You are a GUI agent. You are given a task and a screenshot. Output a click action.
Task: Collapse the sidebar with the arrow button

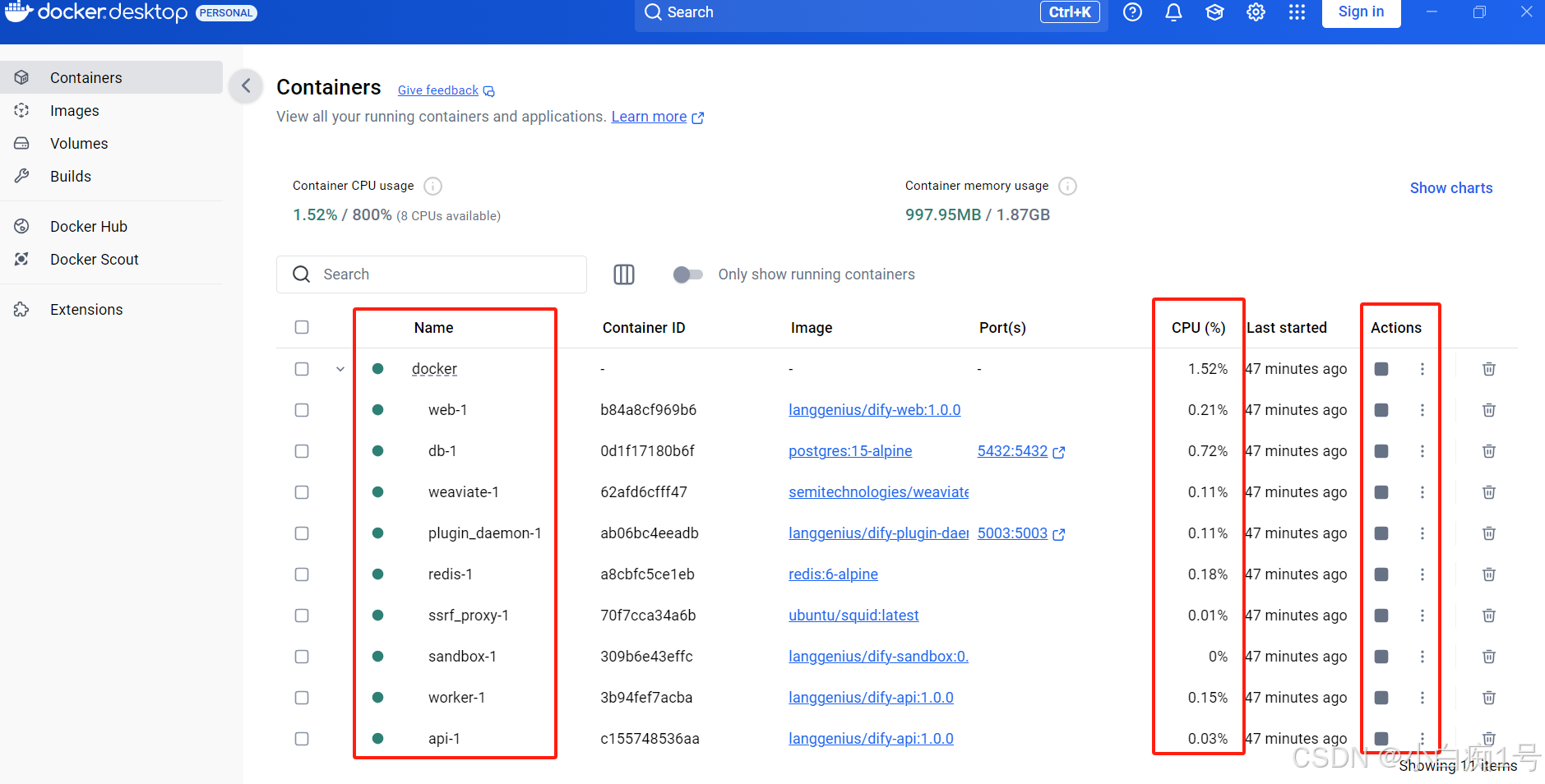tap(246, 85)
